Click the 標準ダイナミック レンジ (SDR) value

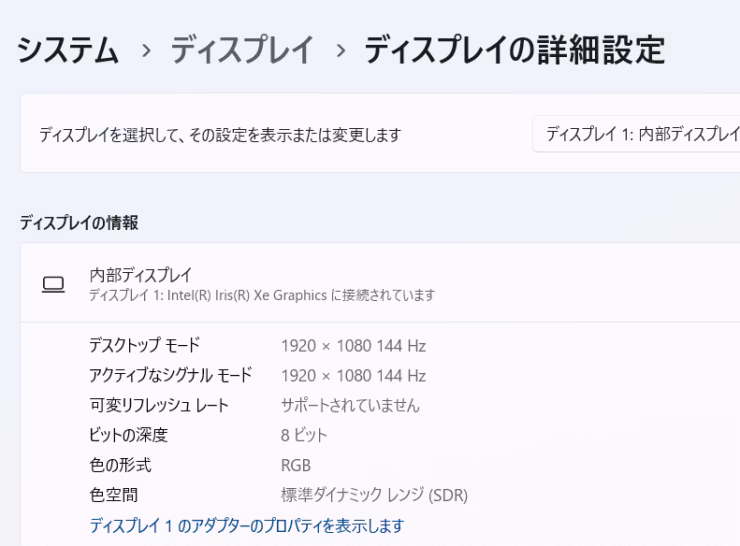pyautogui.click(x=374, y=495)
